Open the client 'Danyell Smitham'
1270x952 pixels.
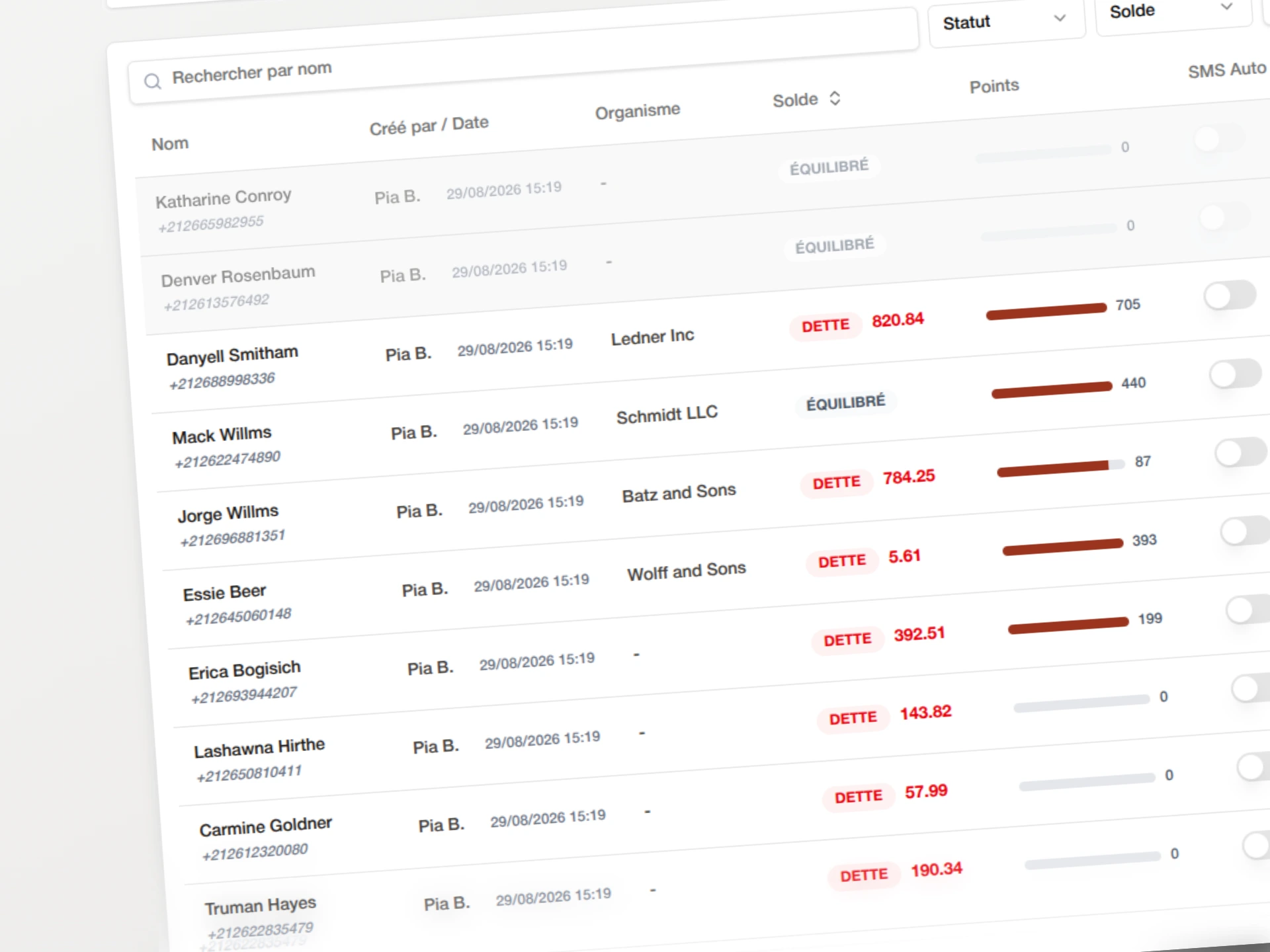232,356
